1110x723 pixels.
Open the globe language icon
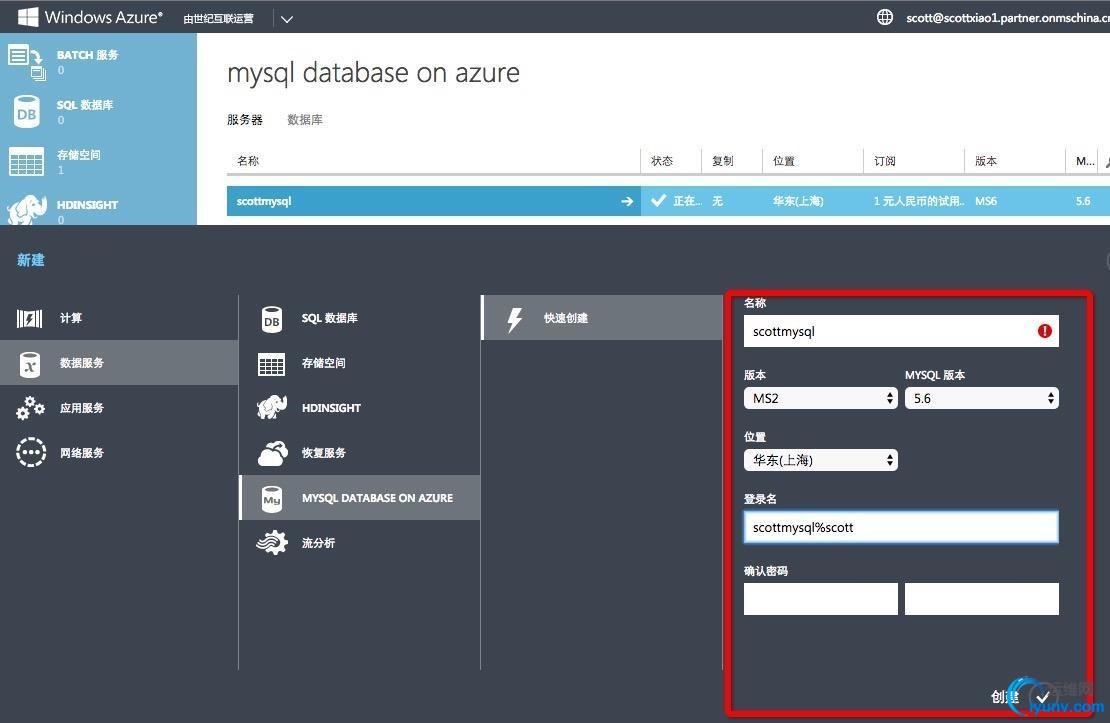click(885, 17)
